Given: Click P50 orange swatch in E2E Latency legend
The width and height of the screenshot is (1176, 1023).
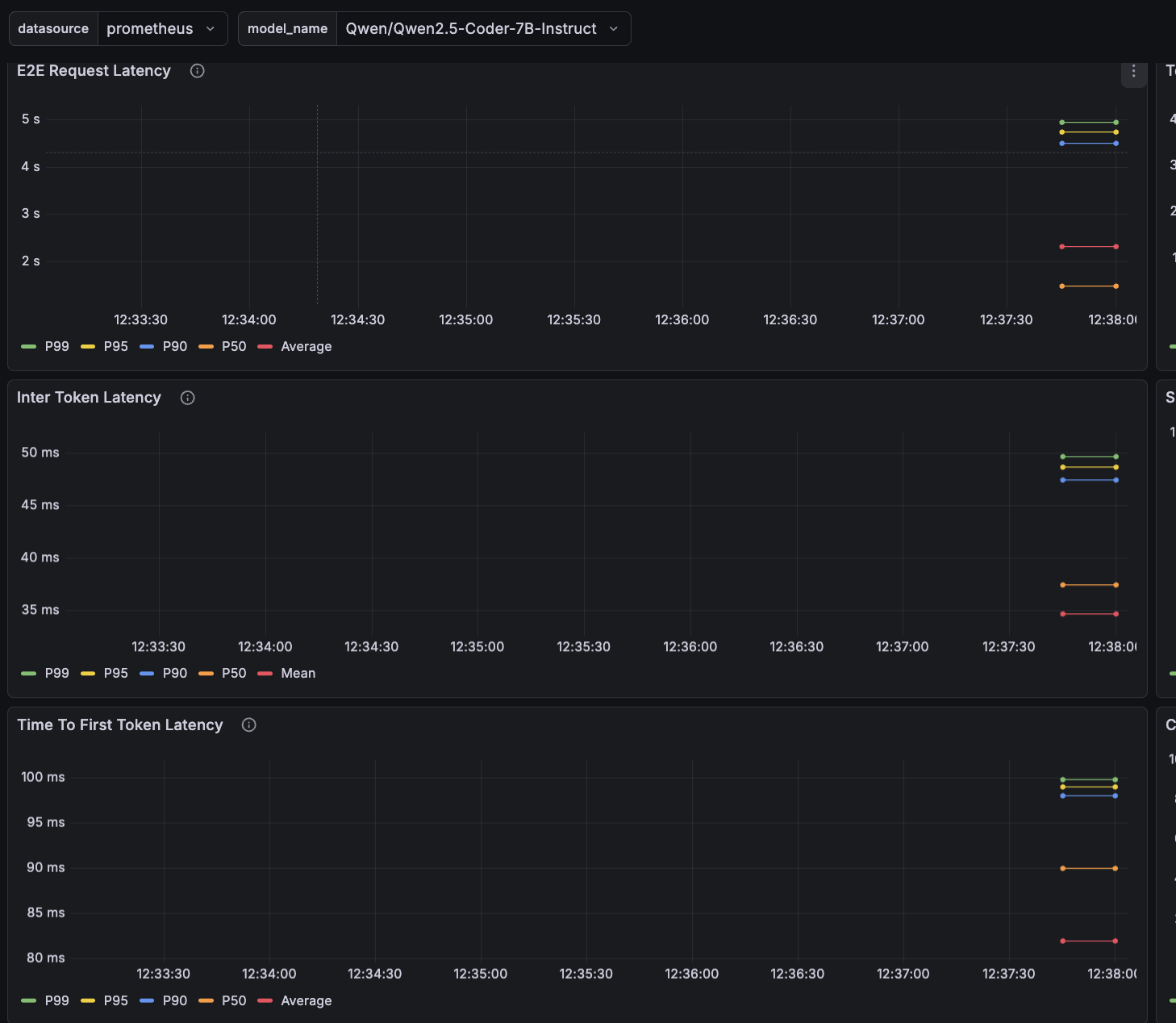Looking at the screenshot, I should click(x=206, y=346).
